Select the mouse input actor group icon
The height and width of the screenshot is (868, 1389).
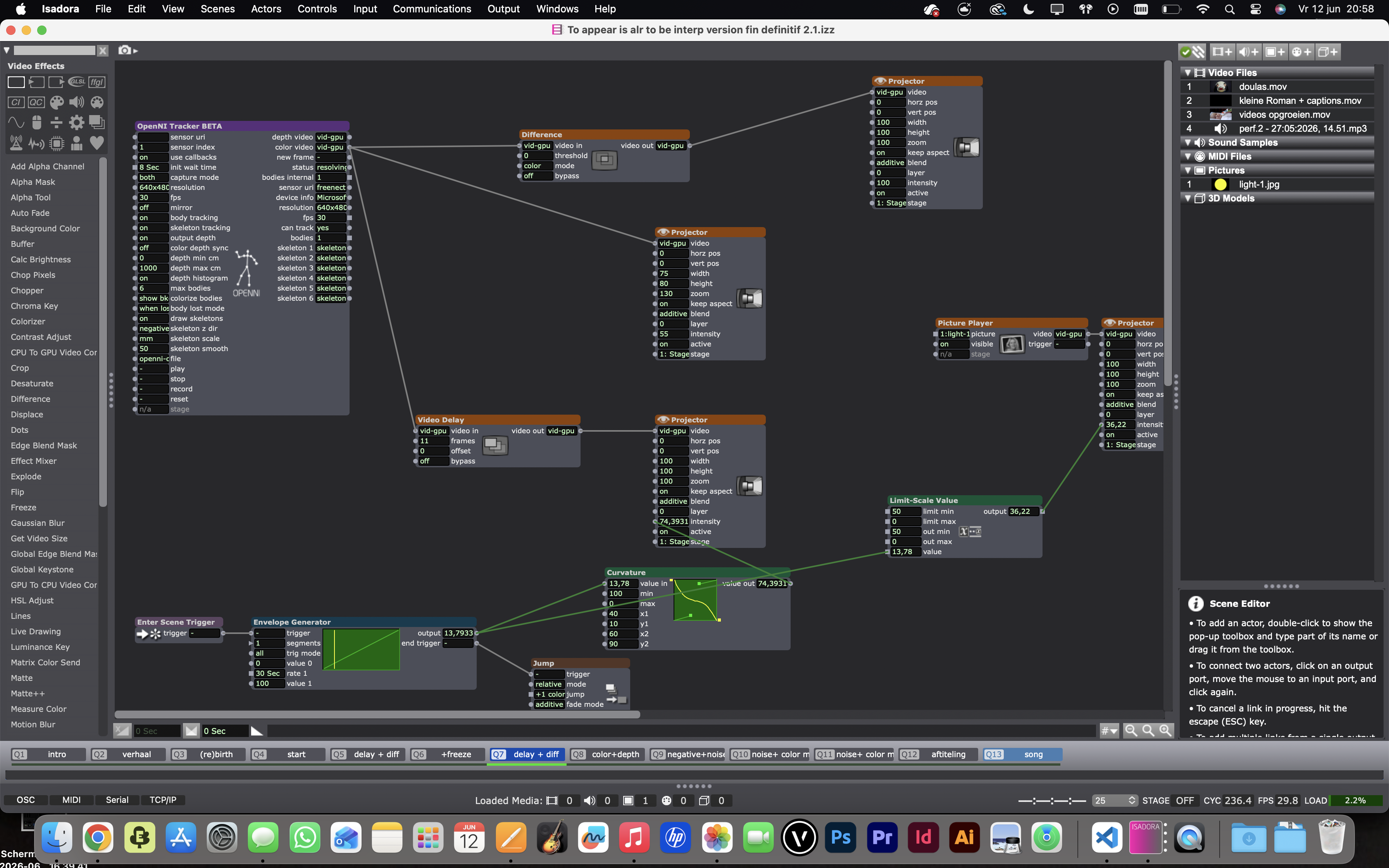point(36,122)
